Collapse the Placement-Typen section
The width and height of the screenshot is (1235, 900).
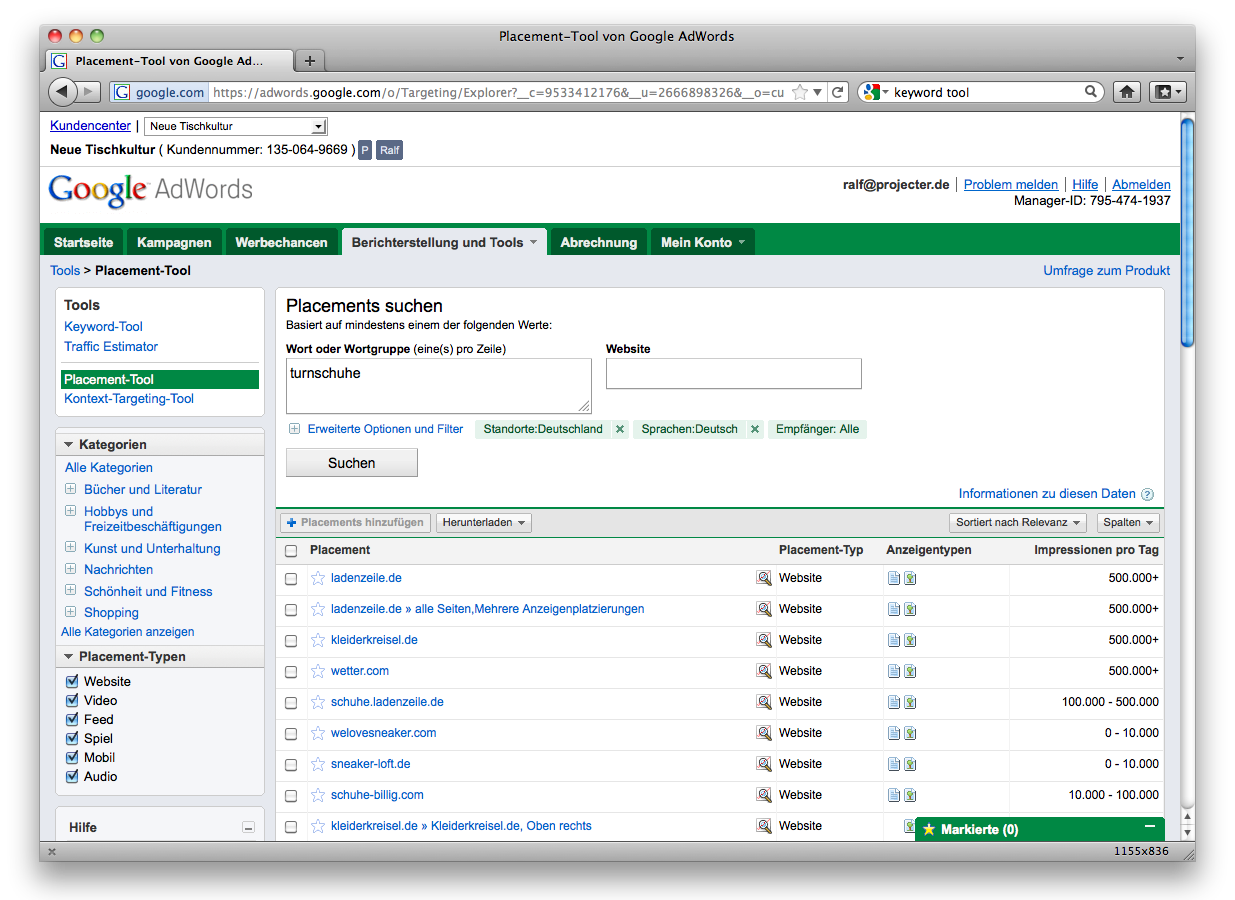coord(69,657)
